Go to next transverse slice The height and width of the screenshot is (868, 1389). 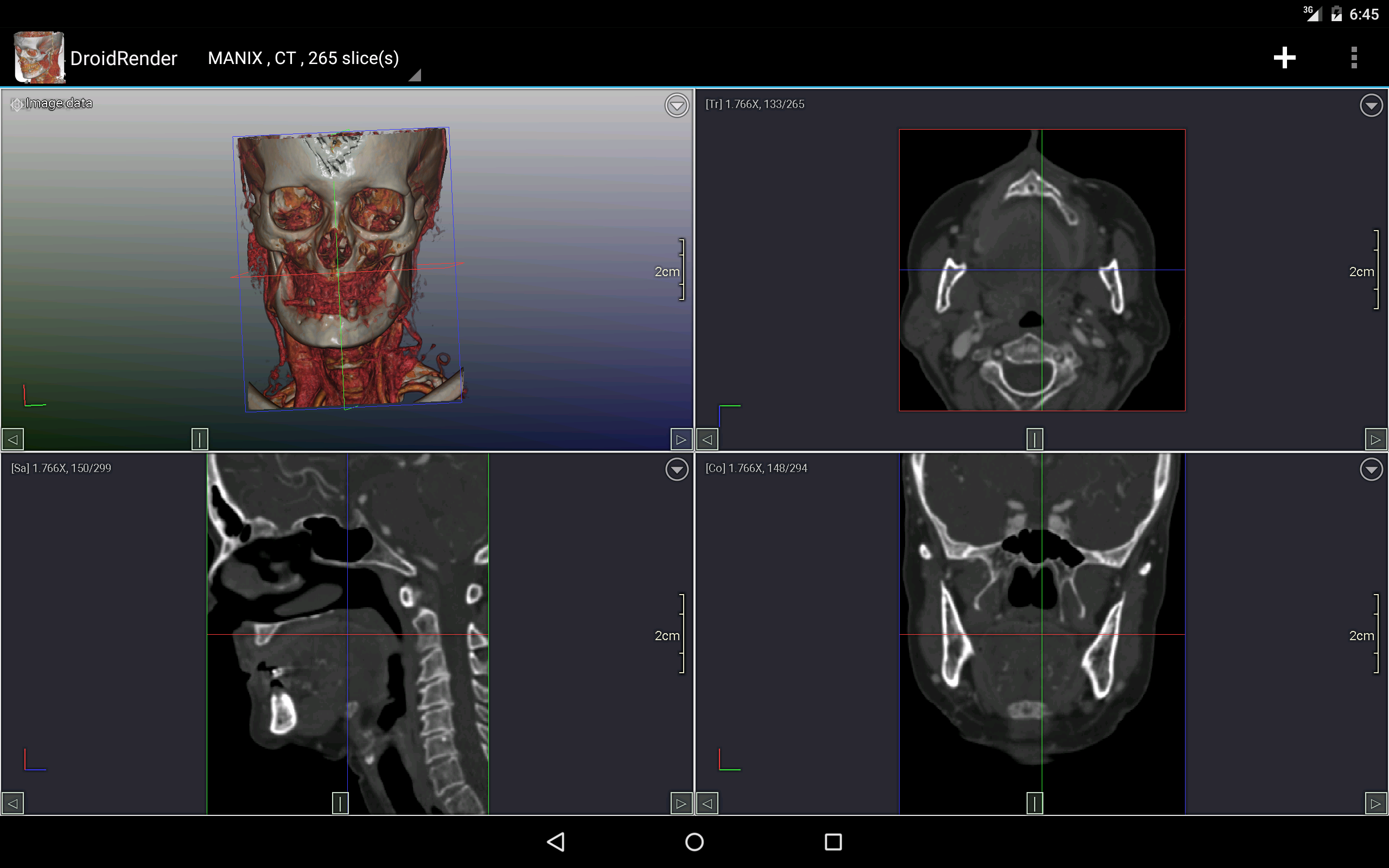(x=1376, y=440)
